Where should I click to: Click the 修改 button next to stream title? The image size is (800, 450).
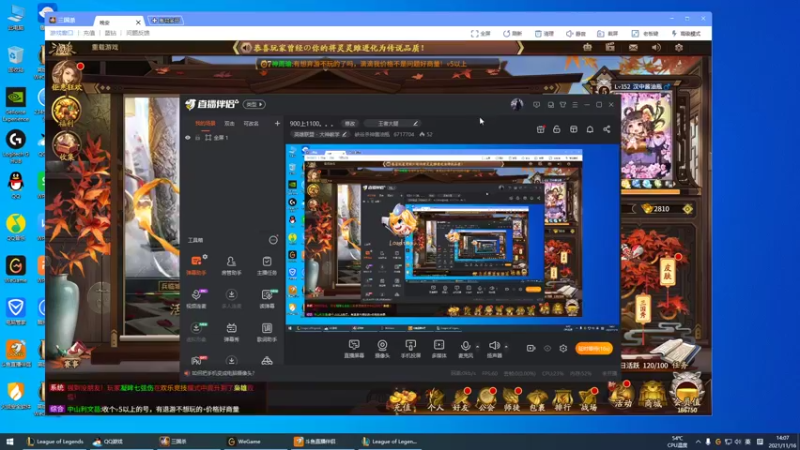pyautogui.click(x=349, y=123)
